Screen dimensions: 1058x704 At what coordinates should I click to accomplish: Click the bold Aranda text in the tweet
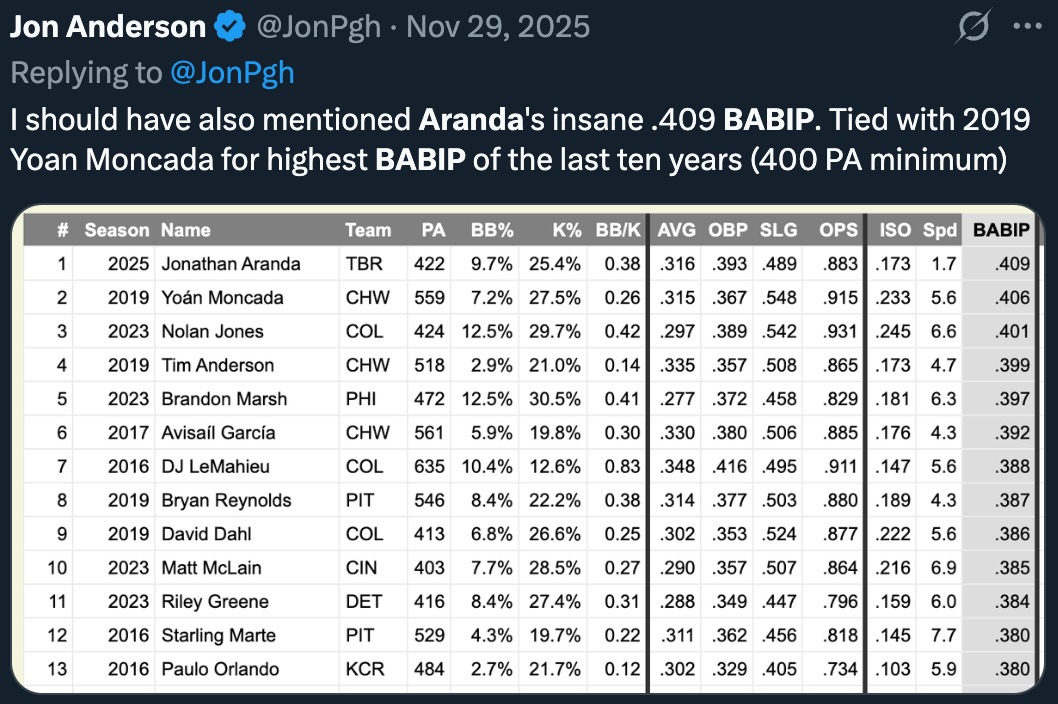(x=464, y=120)
